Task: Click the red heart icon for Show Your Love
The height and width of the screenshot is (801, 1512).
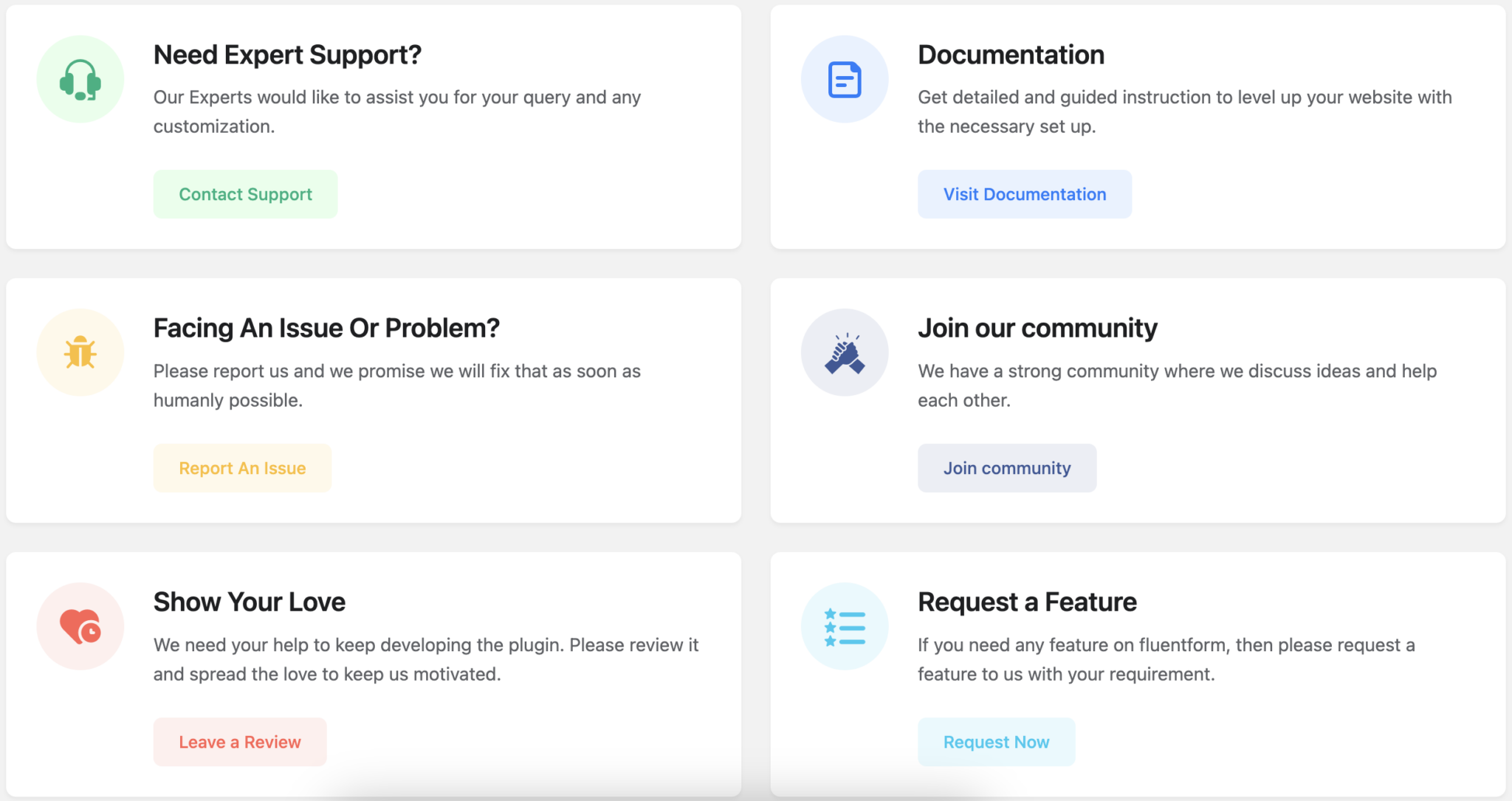Action: pyautogui.click(x=80, y=625)
